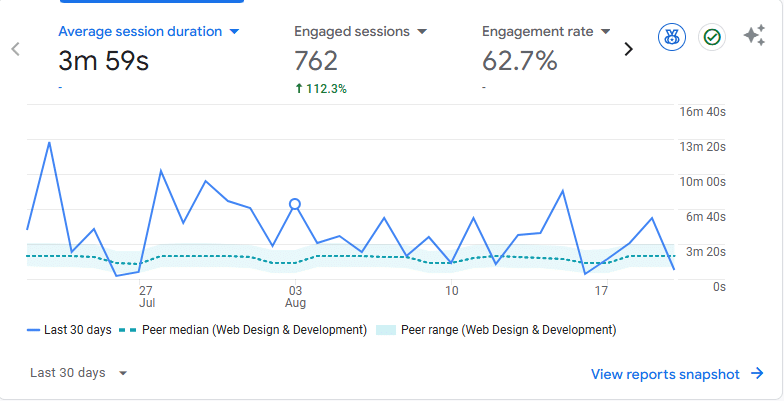The width and height of the screenshot is (784, 401).
Task: Change the Last 30 days date range
Action: [x=79, y=373]
